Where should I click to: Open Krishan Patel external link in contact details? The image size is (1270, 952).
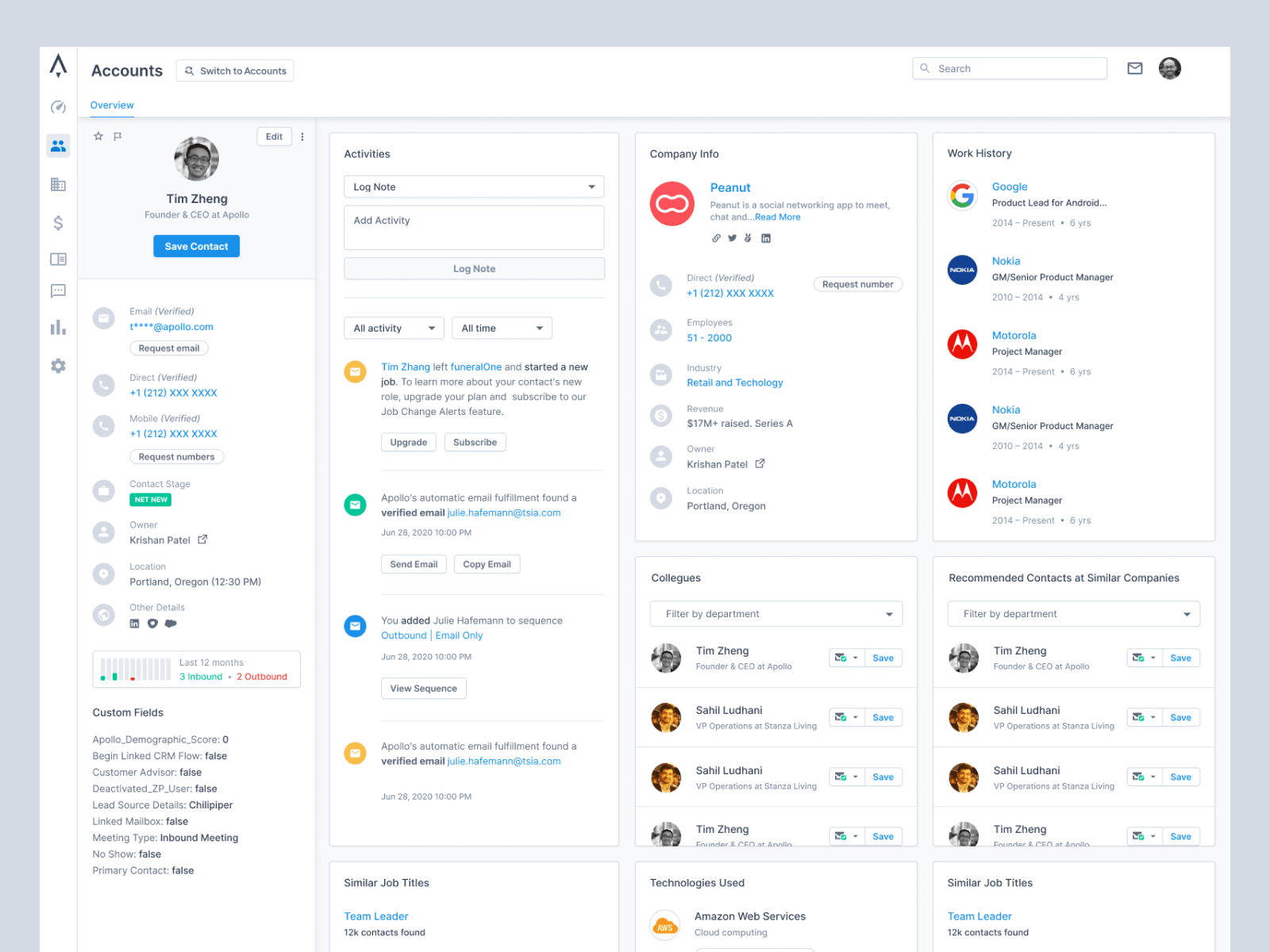pos(202,539)
